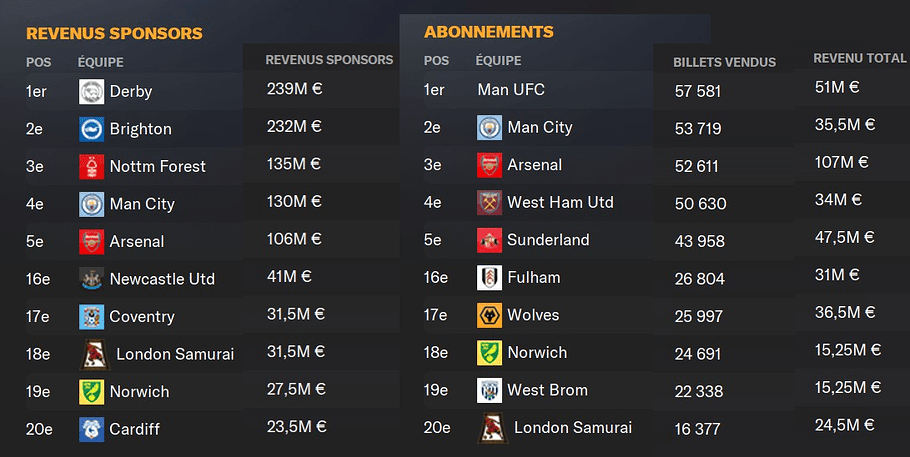
Task: Click the Cardiff bluebird badge
Action: click(92, 430)
